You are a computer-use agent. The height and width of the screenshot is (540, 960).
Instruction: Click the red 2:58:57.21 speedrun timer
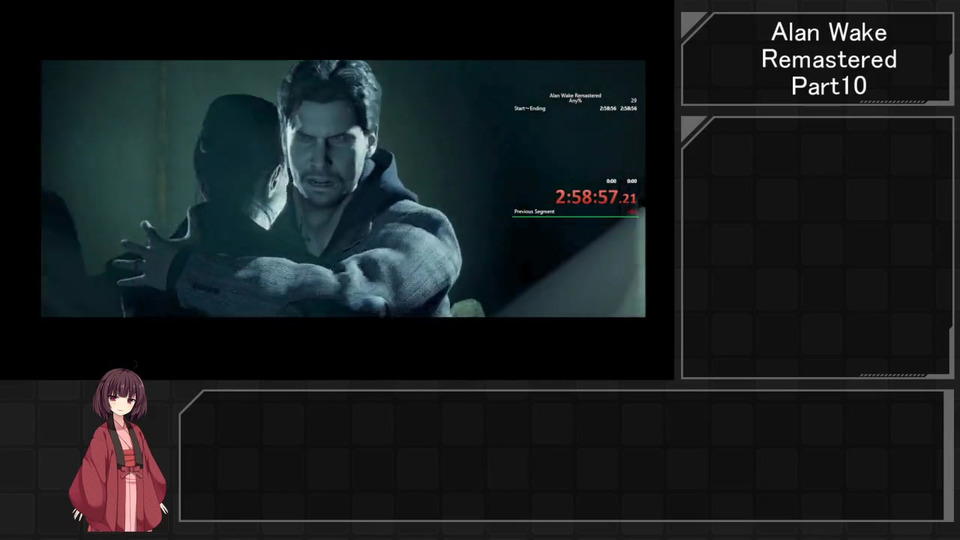596,197
